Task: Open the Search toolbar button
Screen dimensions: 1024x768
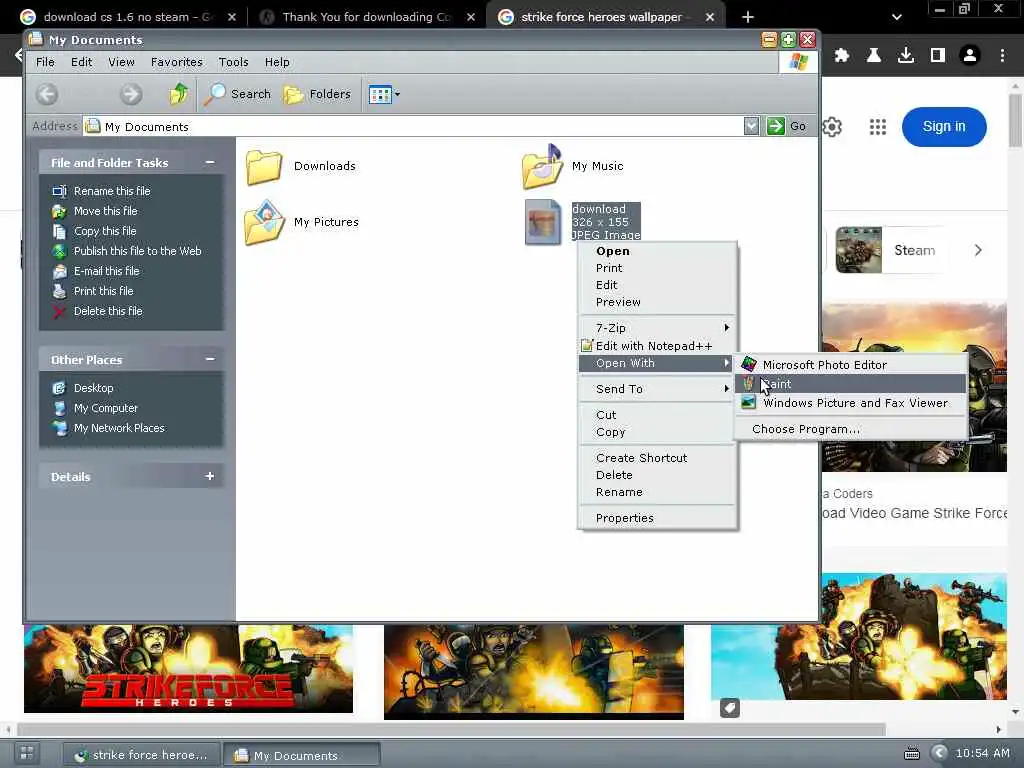Action: click(237, 94)
